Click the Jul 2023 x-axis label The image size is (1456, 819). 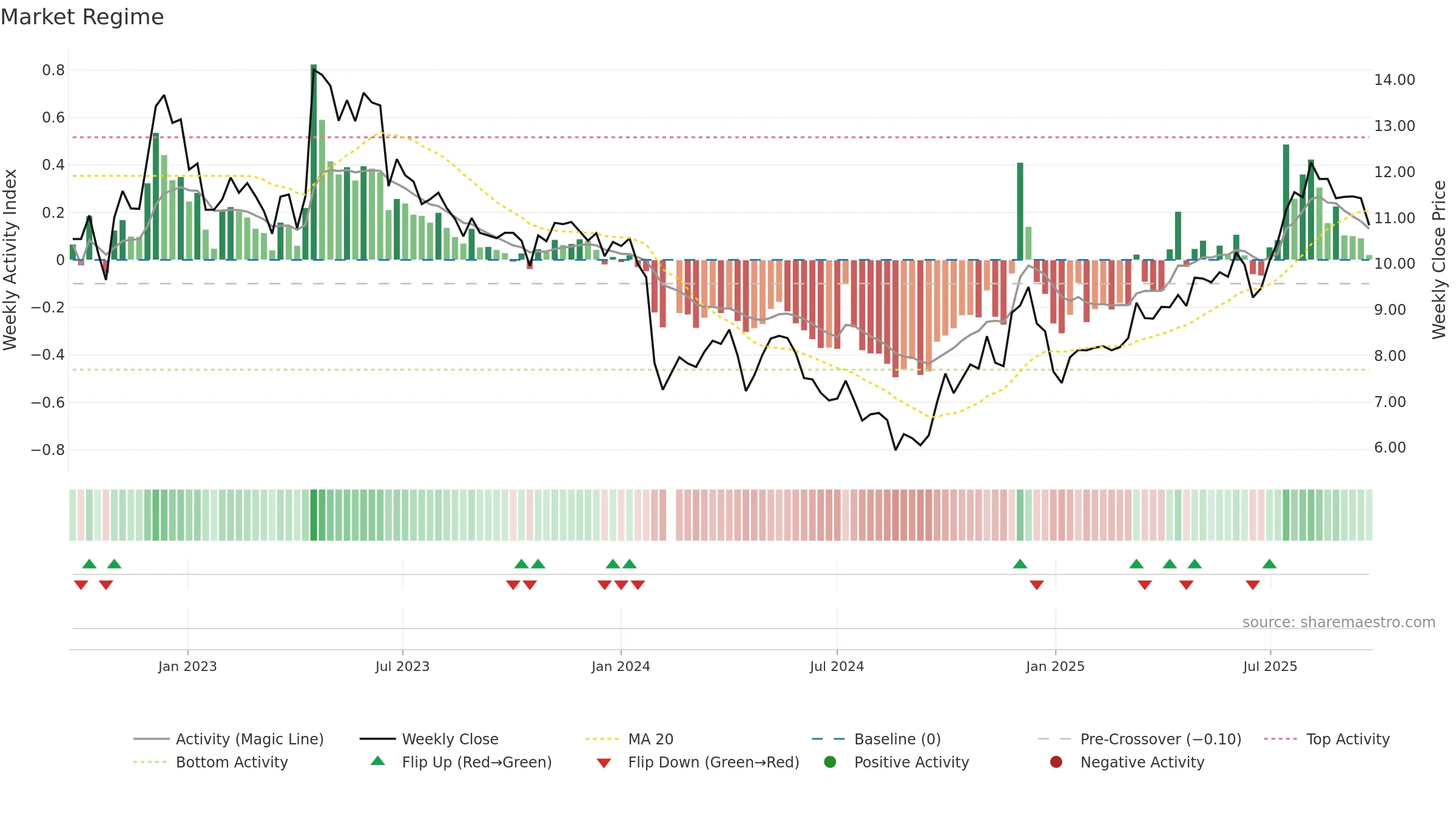[402, 666]
